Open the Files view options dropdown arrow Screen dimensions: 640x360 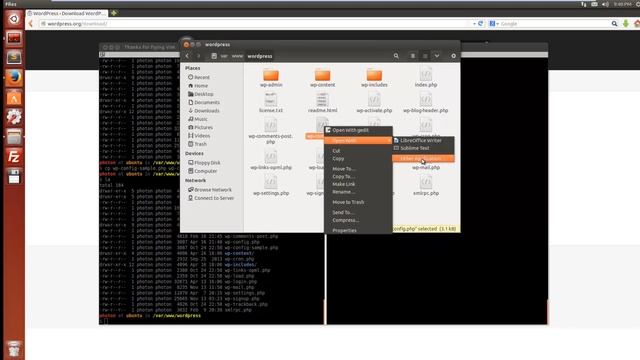pyautogui.click(x=437, y=56)
